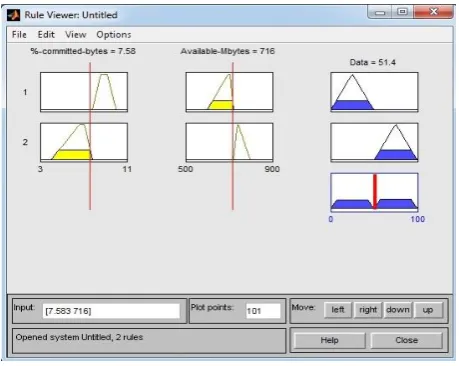Viewport: 459px width, 366px height.
Task: Click rule 1 %-committed-bytes membership plot
Action: click(x=84, y=92)
